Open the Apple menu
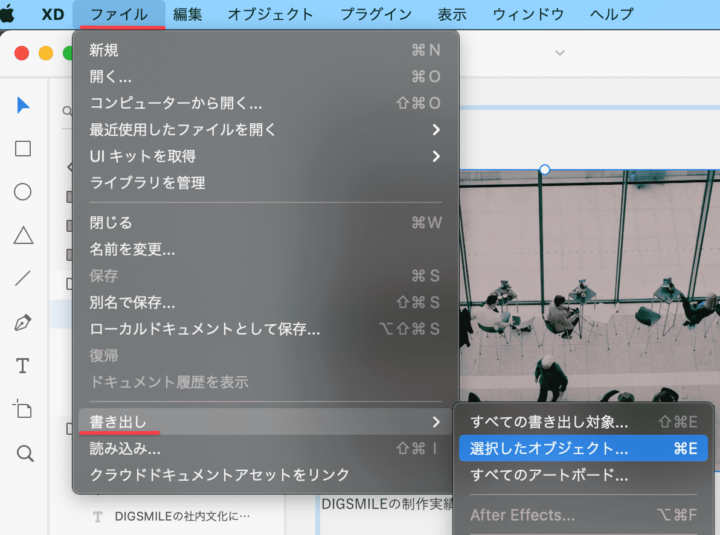The width and height of the screenshot is (720, 535). pos(7,14)
